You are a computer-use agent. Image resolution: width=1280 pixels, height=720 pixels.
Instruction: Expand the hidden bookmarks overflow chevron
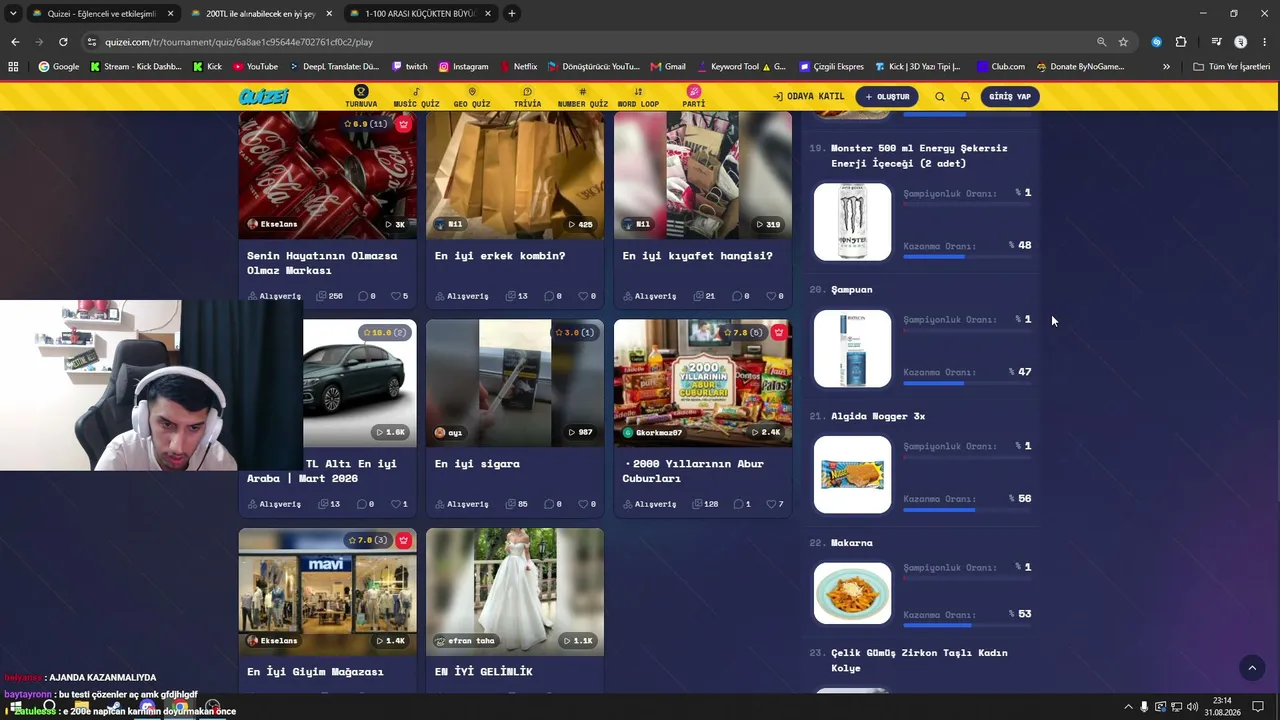click(1166, 67)
